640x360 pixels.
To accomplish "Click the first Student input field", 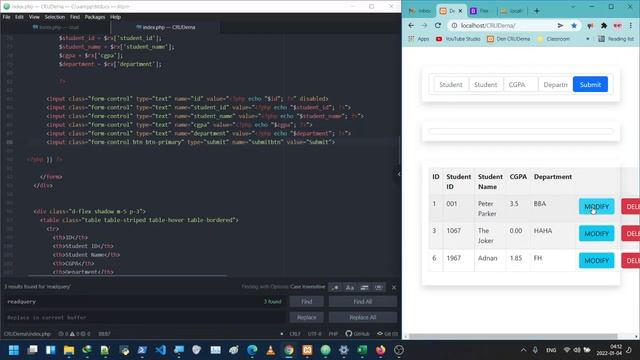I will (x=451, y=84).
